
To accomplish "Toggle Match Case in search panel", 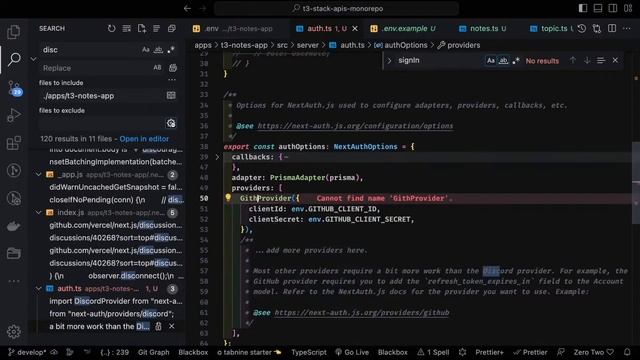I will [x=146, y=49].
